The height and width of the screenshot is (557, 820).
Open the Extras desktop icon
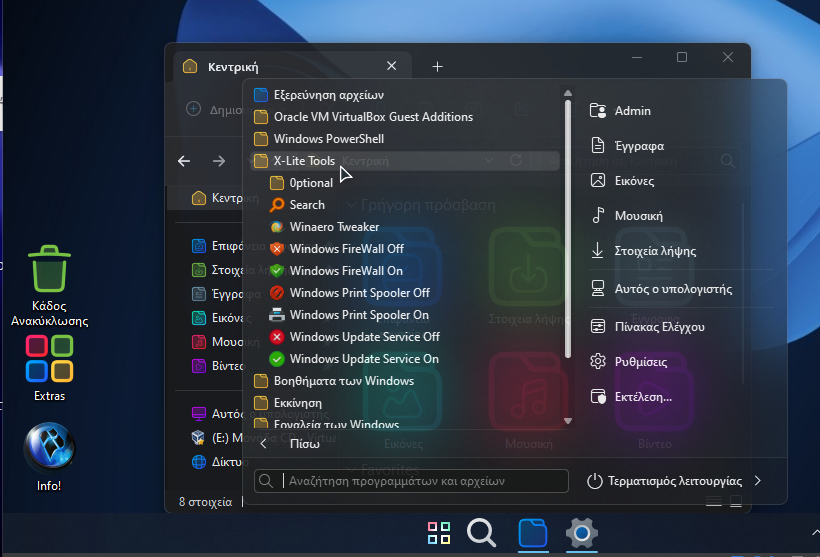coord(50,368)
